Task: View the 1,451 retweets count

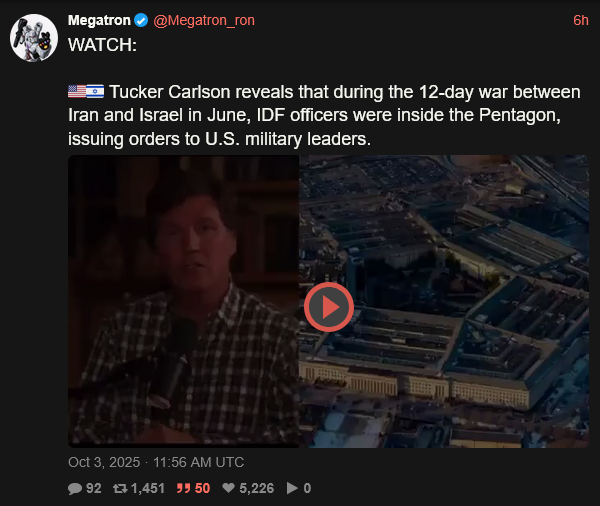Action: click(x=148, y=488)
